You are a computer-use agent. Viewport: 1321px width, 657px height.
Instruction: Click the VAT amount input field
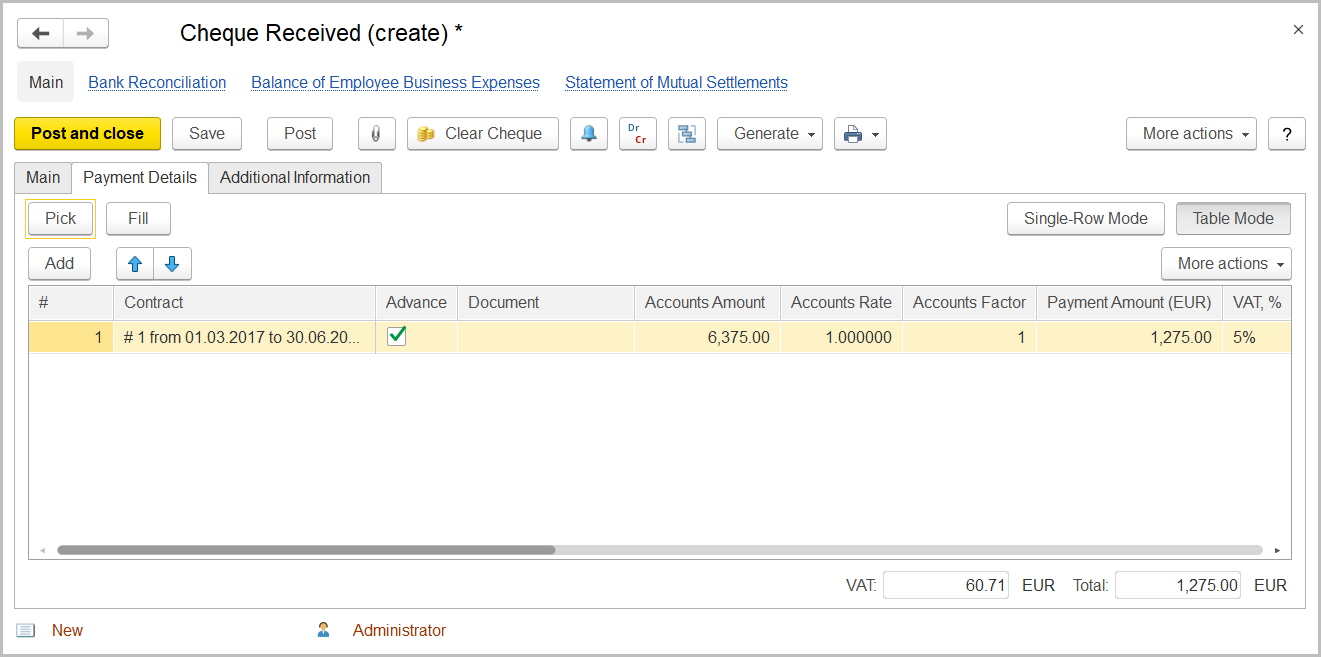coord(945,585)
